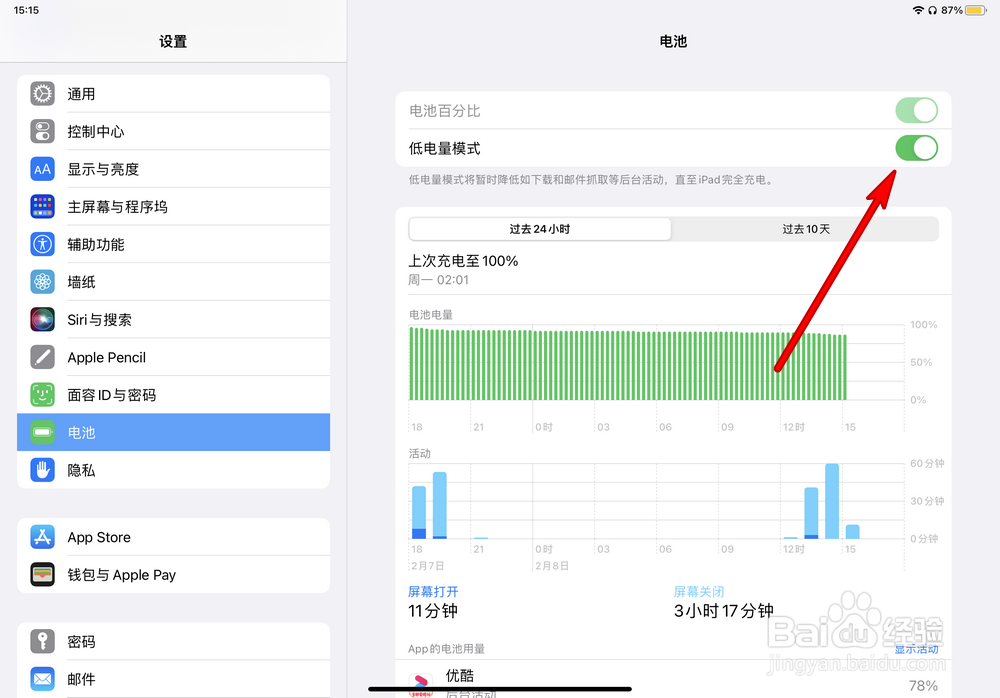Open the 面容ID与密码 icon
The image size is (1000, 698).
42,394
